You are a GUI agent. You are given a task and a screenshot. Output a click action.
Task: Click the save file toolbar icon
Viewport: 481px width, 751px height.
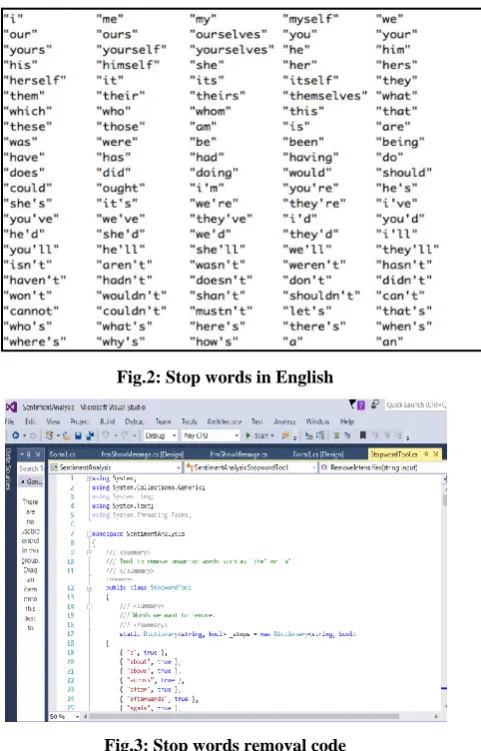click(x=78, y=435)
